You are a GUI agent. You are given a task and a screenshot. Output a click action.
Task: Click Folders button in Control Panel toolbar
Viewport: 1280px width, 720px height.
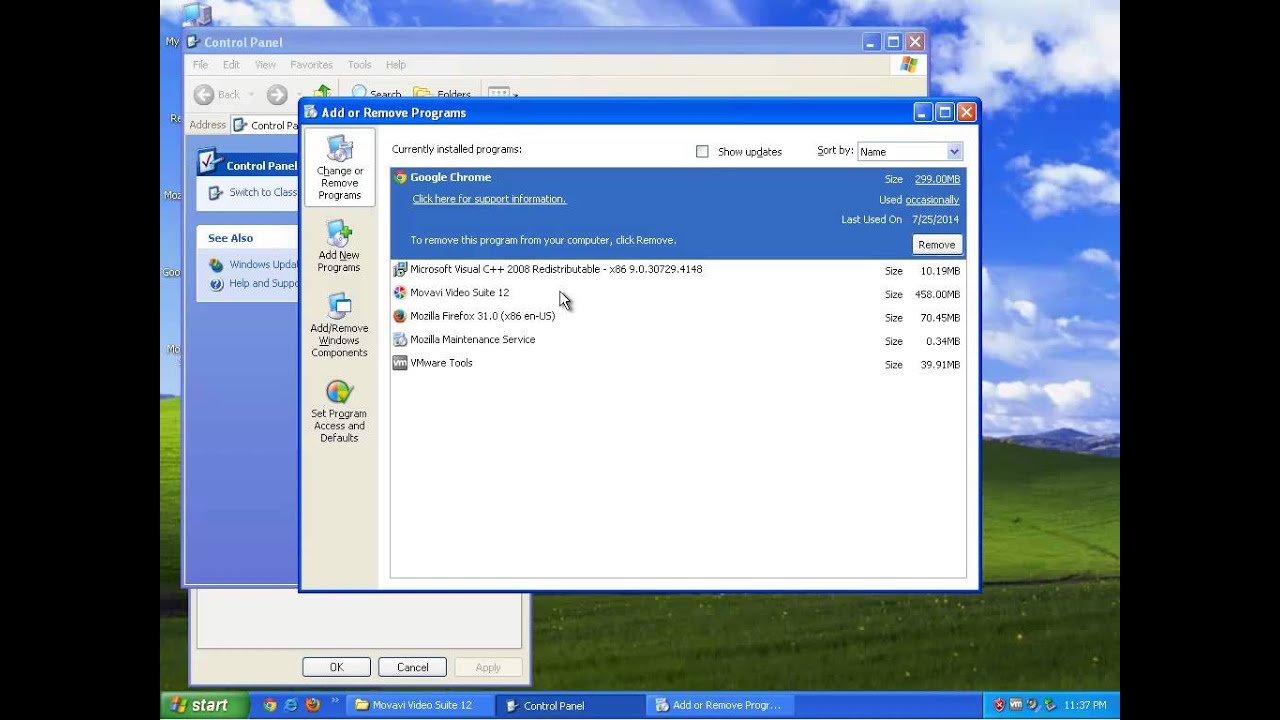[442, 95]
